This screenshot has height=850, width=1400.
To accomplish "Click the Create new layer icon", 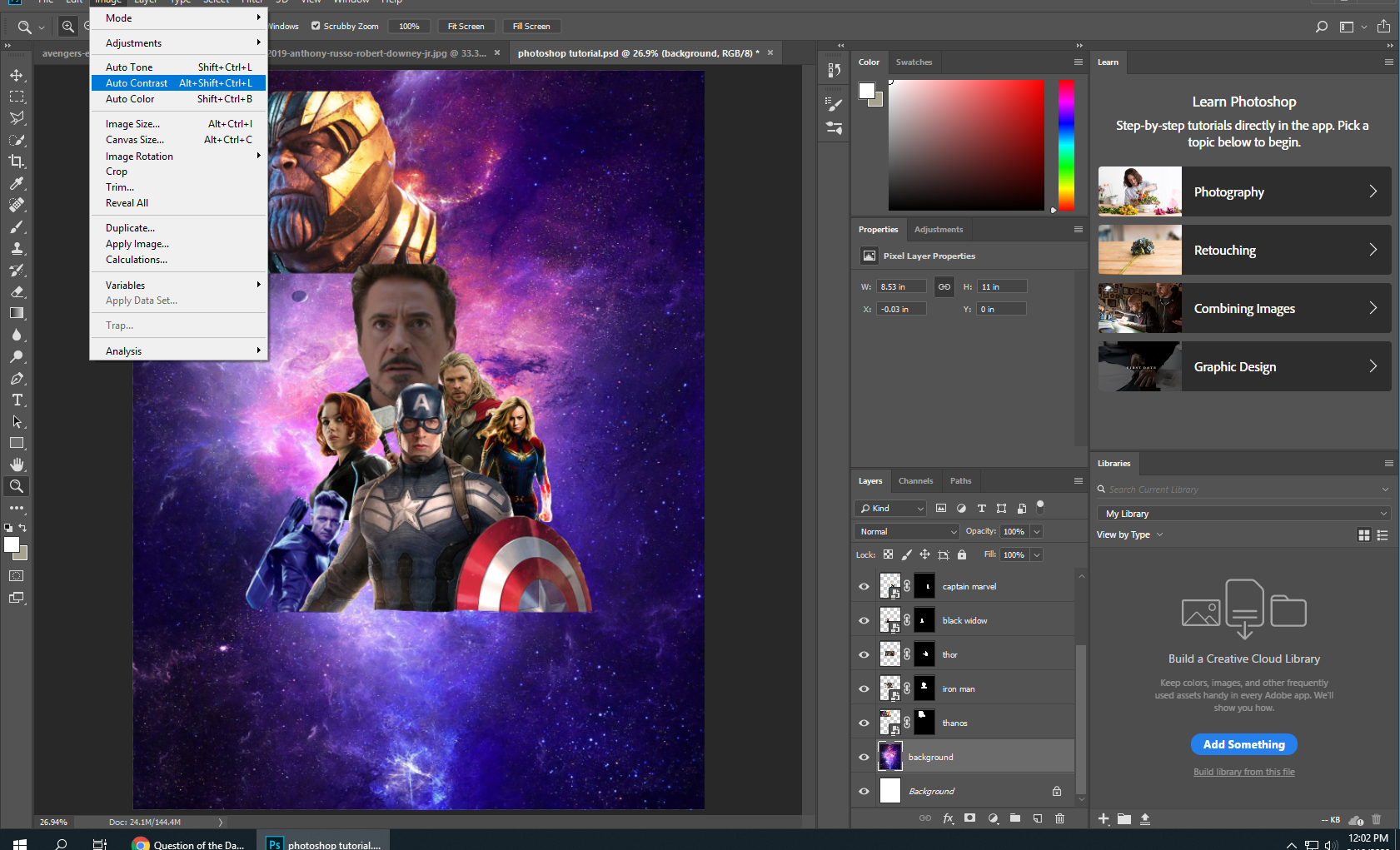I will click(1038, 818).
